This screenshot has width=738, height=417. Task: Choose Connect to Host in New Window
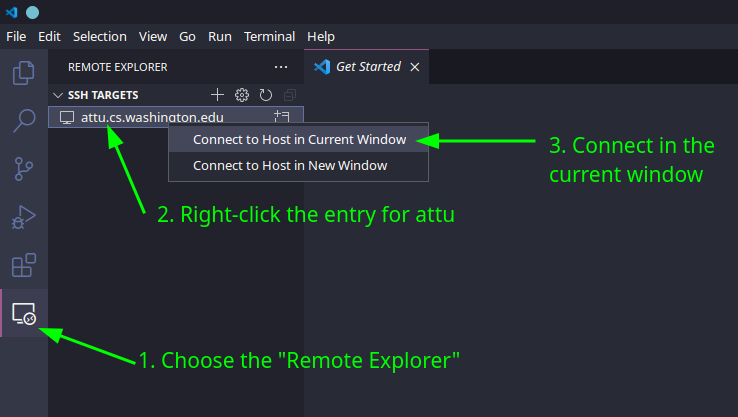290,165
